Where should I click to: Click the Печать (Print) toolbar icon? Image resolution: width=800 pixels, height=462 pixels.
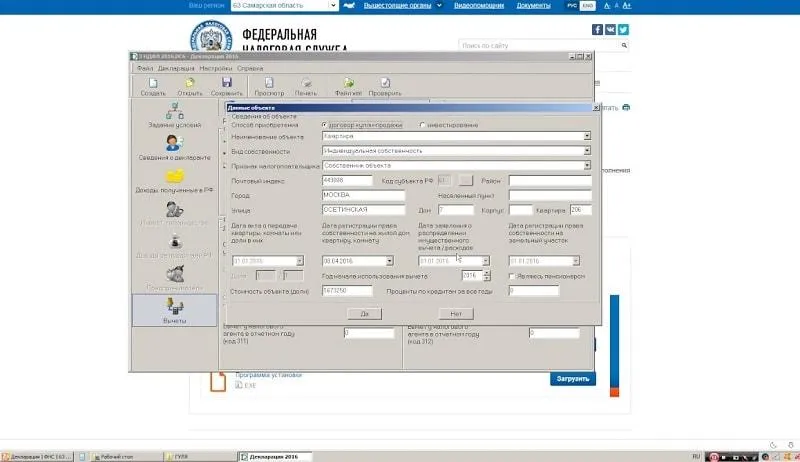[308, 85]
